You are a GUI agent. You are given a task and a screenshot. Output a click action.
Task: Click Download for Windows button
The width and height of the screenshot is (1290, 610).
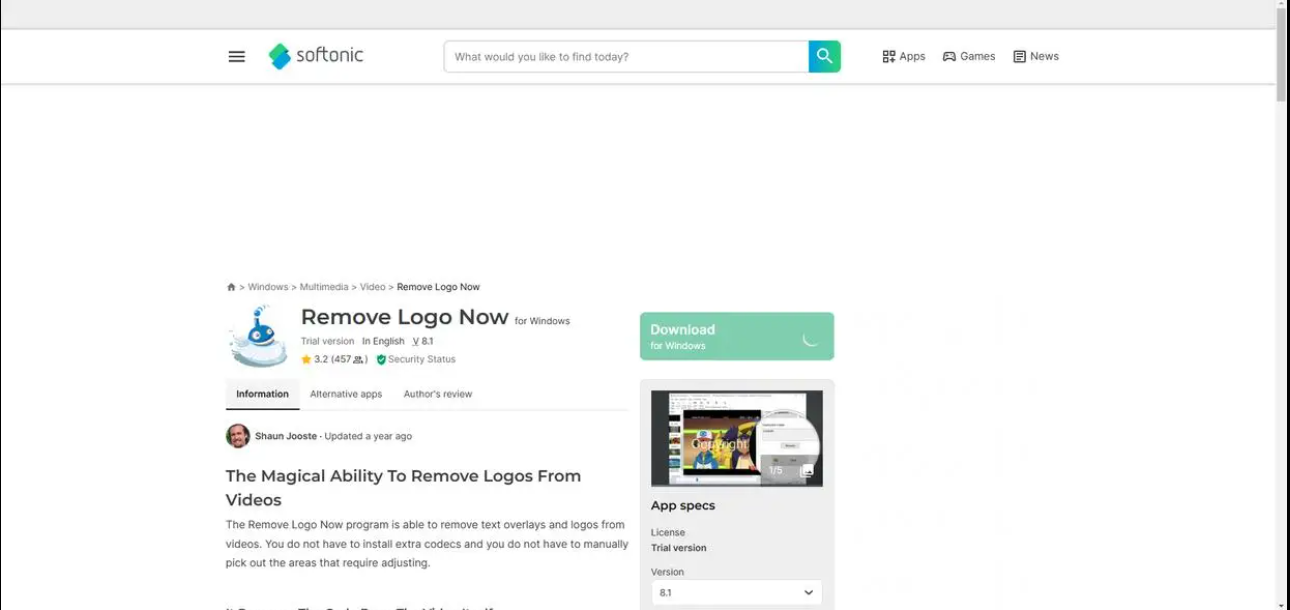pyautogui.click(x=736, y=336)
